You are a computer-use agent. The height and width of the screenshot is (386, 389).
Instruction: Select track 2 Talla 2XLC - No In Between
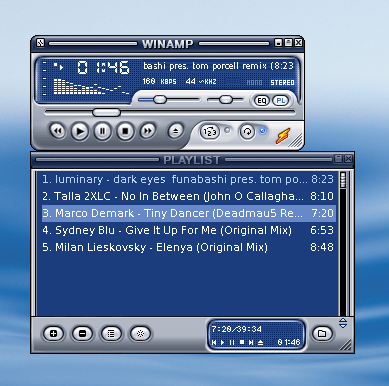click(x=188, y=196)
